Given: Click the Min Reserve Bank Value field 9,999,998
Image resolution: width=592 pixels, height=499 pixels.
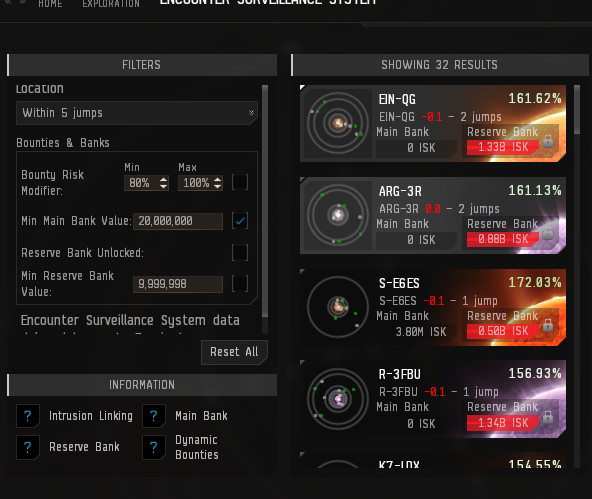Looking at the screenshot, I should [x=178, y=284].
